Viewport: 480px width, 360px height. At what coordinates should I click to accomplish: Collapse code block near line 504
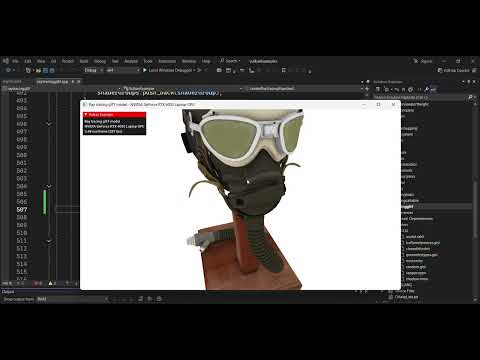pyautogui.click(x=49, y=186)
